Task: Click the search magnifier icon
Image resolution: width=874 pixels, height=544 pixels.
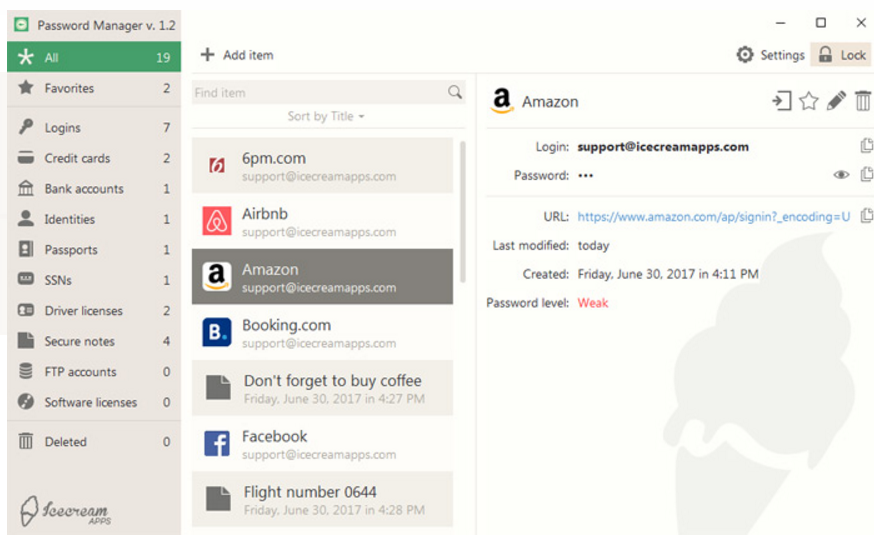Action: 455,92
